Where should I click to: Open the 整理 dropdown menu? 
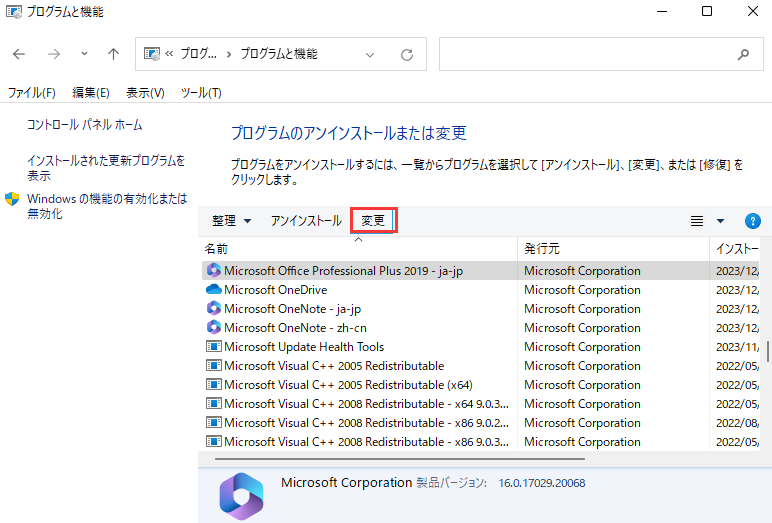point(231,221)
